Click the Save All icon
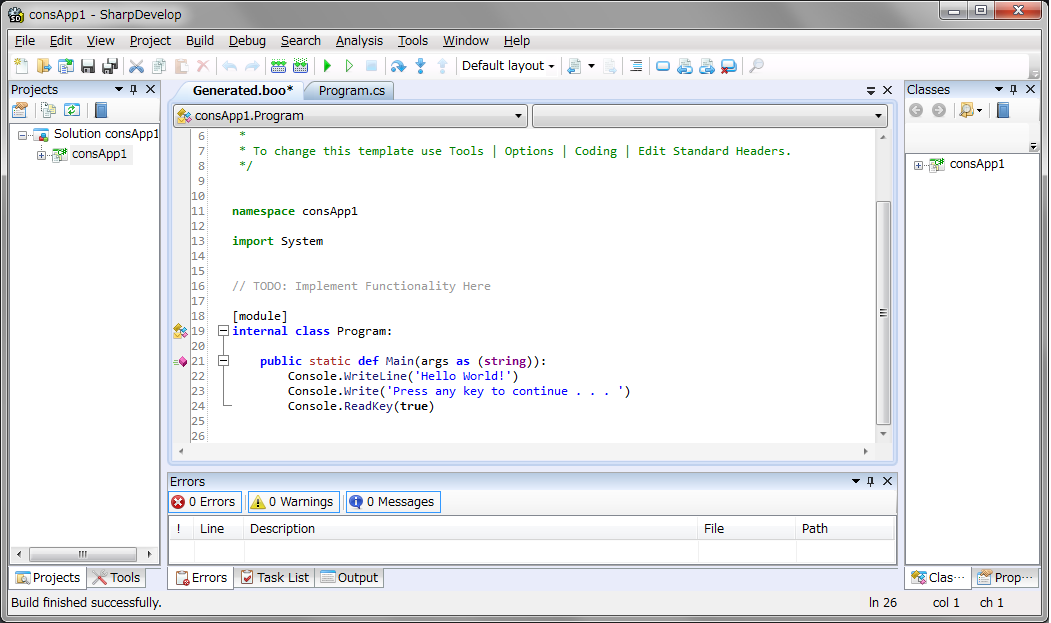The image size is (1051, 623). [x=110, y=65]
